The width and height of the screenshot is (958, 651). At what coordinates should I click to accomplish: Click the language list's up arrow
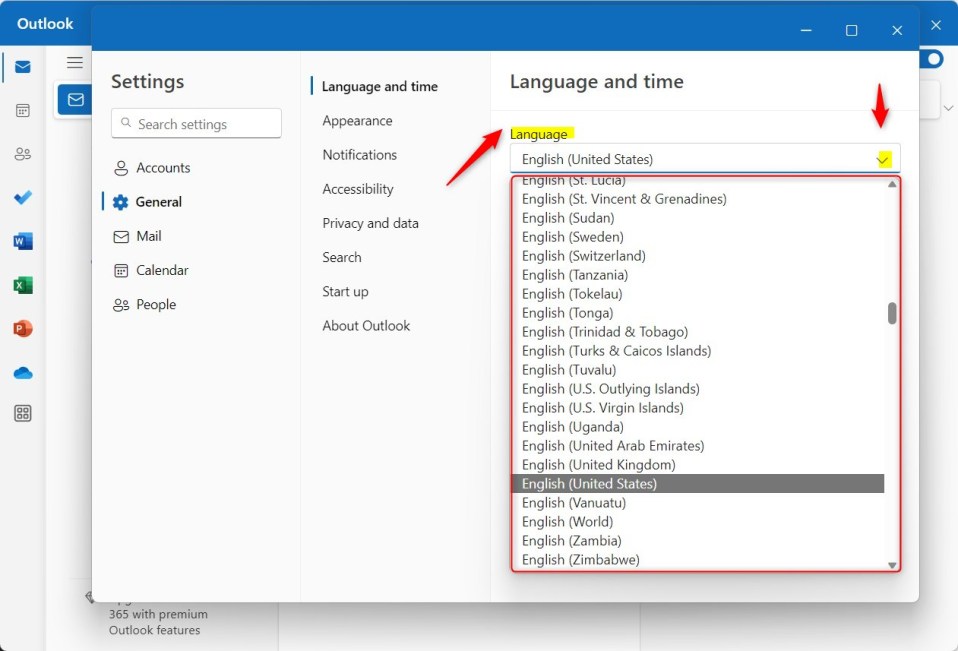click(x=892, y=184)
